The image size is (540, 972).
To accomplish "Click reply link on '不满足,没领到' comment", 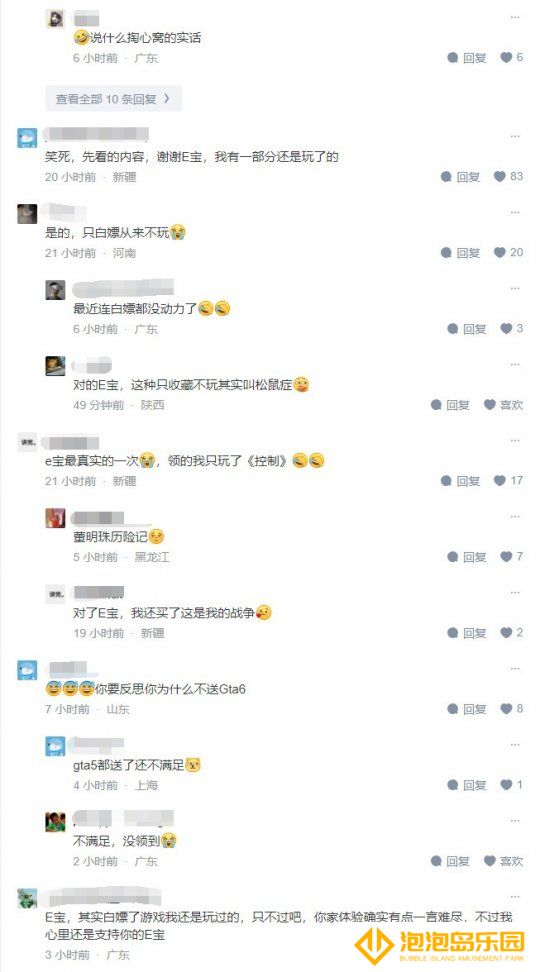I will tap(451, 861).
